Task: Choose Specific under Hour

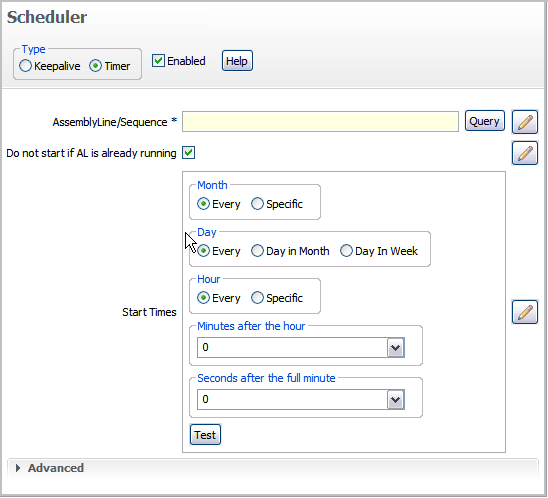Action: 257,298
